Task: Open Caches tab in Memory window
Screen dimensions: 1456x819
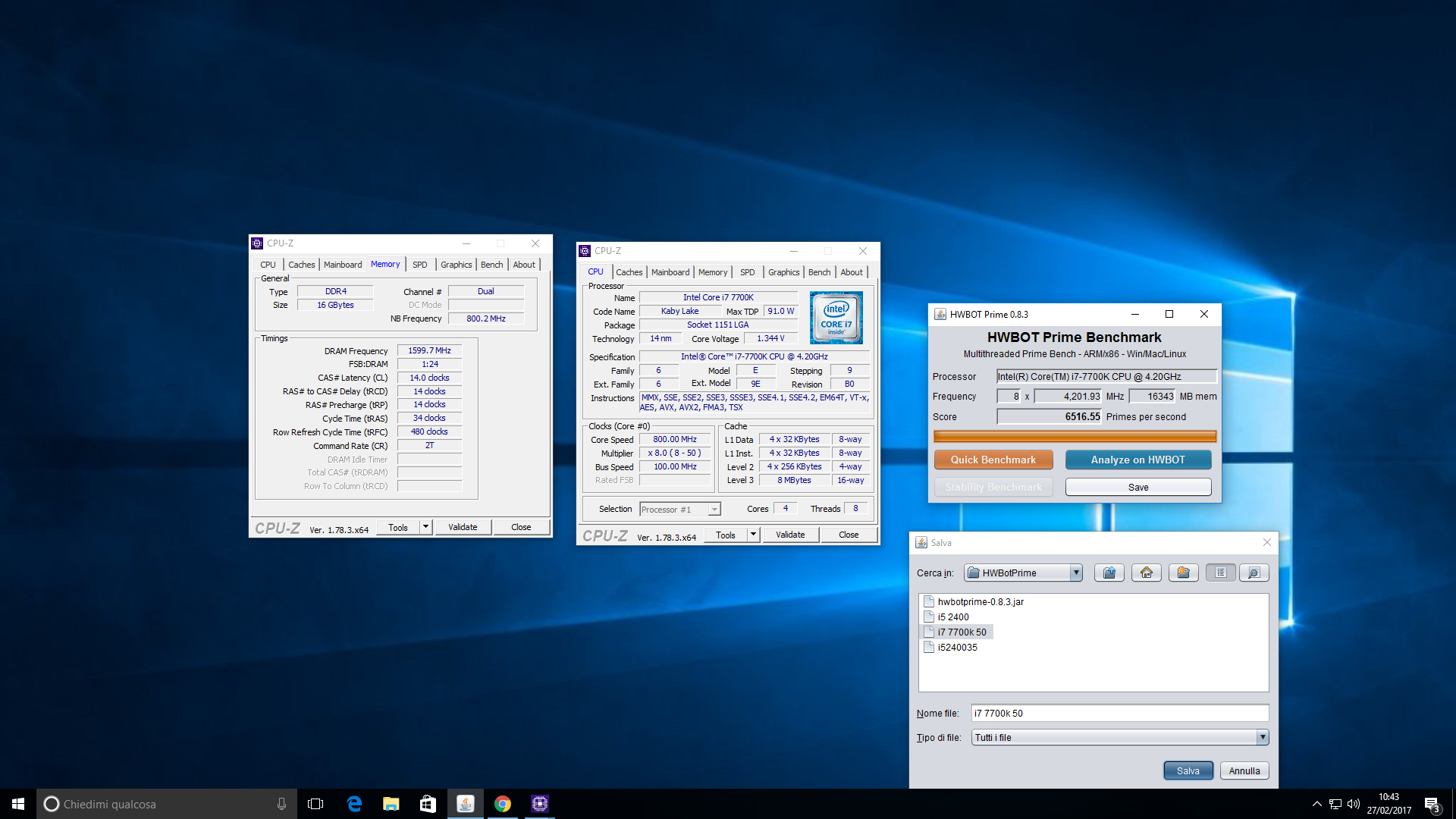Action: tap(301, 265)
